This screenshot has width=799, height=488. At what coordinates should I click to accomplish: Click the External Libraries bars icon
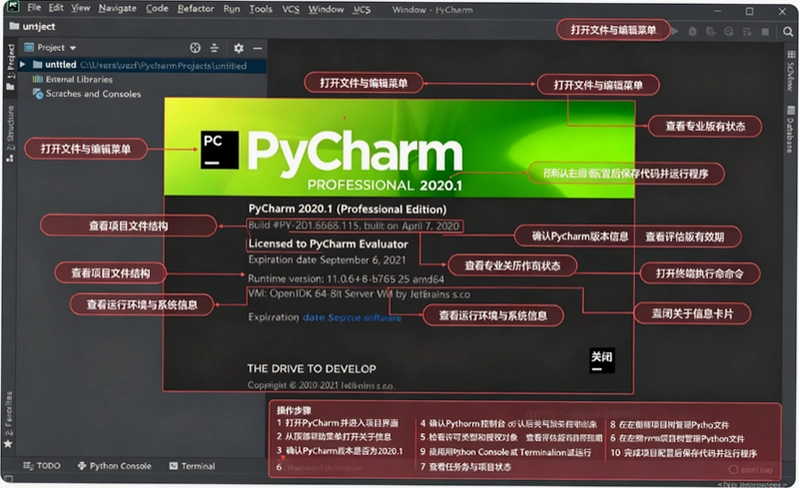point(37,79)
